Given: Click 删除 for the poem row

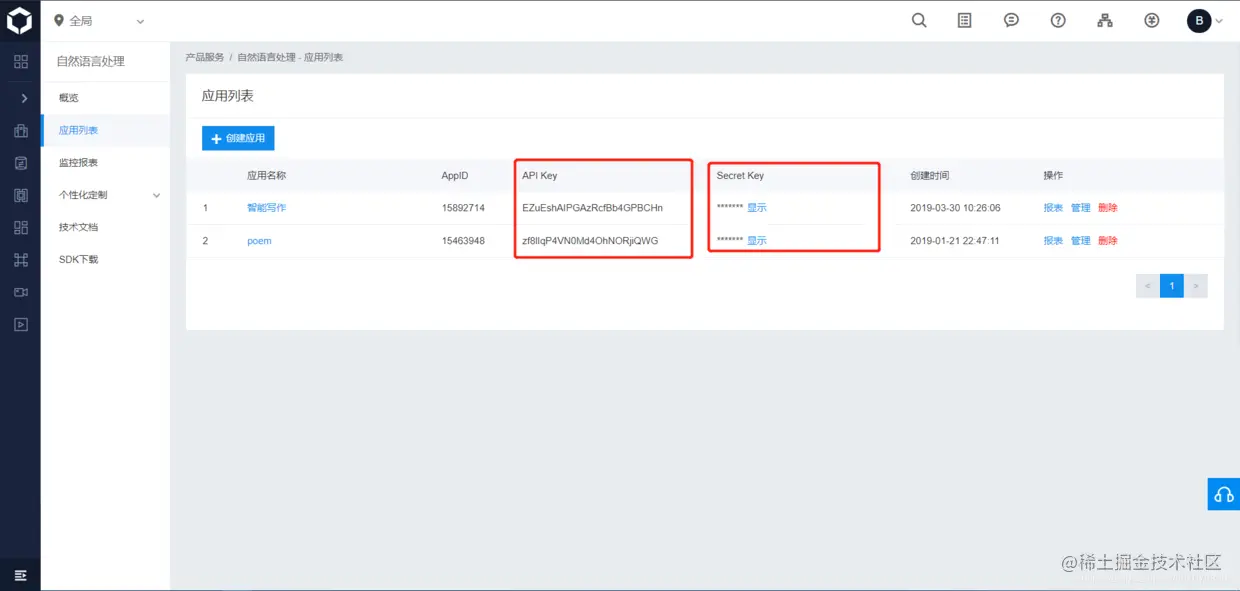Looking at the screenshot, I should pyautogui.click(x=1108, y=241).
